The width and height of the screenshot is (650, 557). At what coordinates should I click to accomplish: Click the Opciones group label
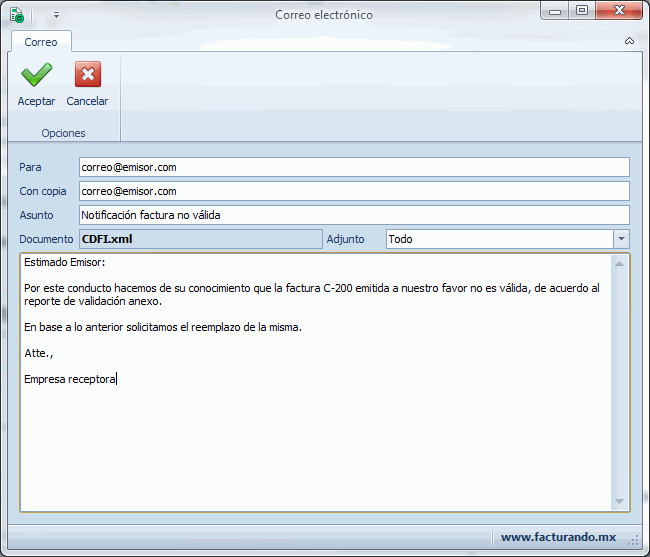[x=63, y=133]
